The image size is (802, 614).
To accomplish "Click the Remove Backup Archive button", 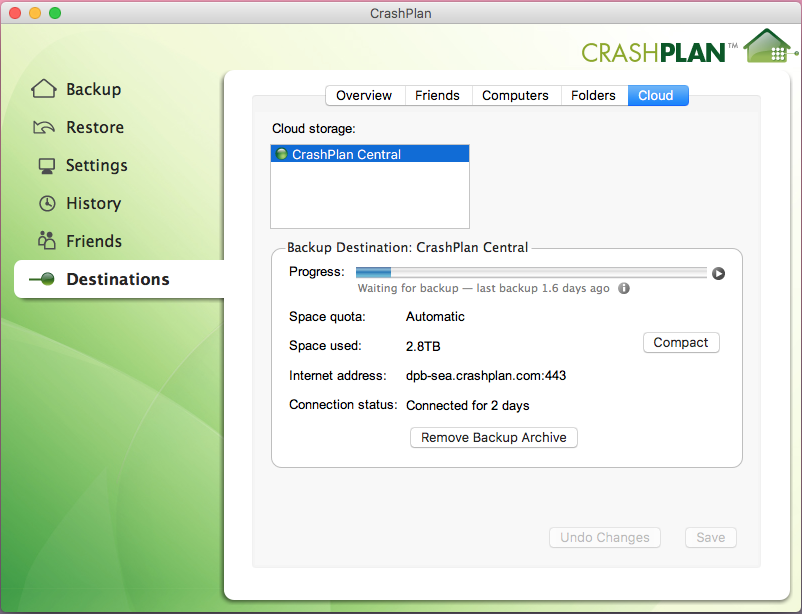I will click(x=494, y=437).
